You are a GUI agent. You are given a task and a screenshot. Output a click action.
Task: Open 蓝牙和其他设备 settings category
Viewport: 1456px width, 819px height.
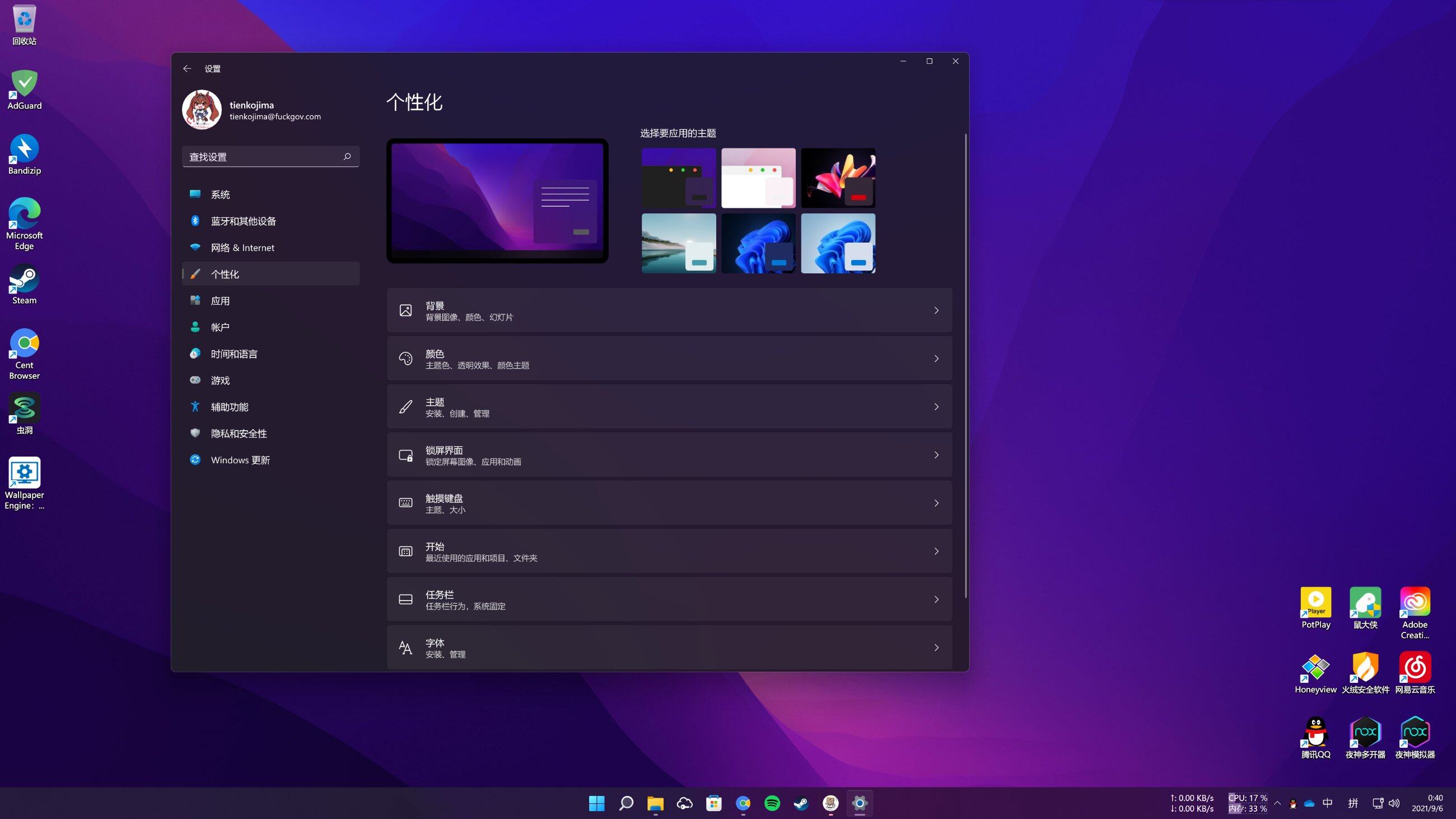point(270,221)
